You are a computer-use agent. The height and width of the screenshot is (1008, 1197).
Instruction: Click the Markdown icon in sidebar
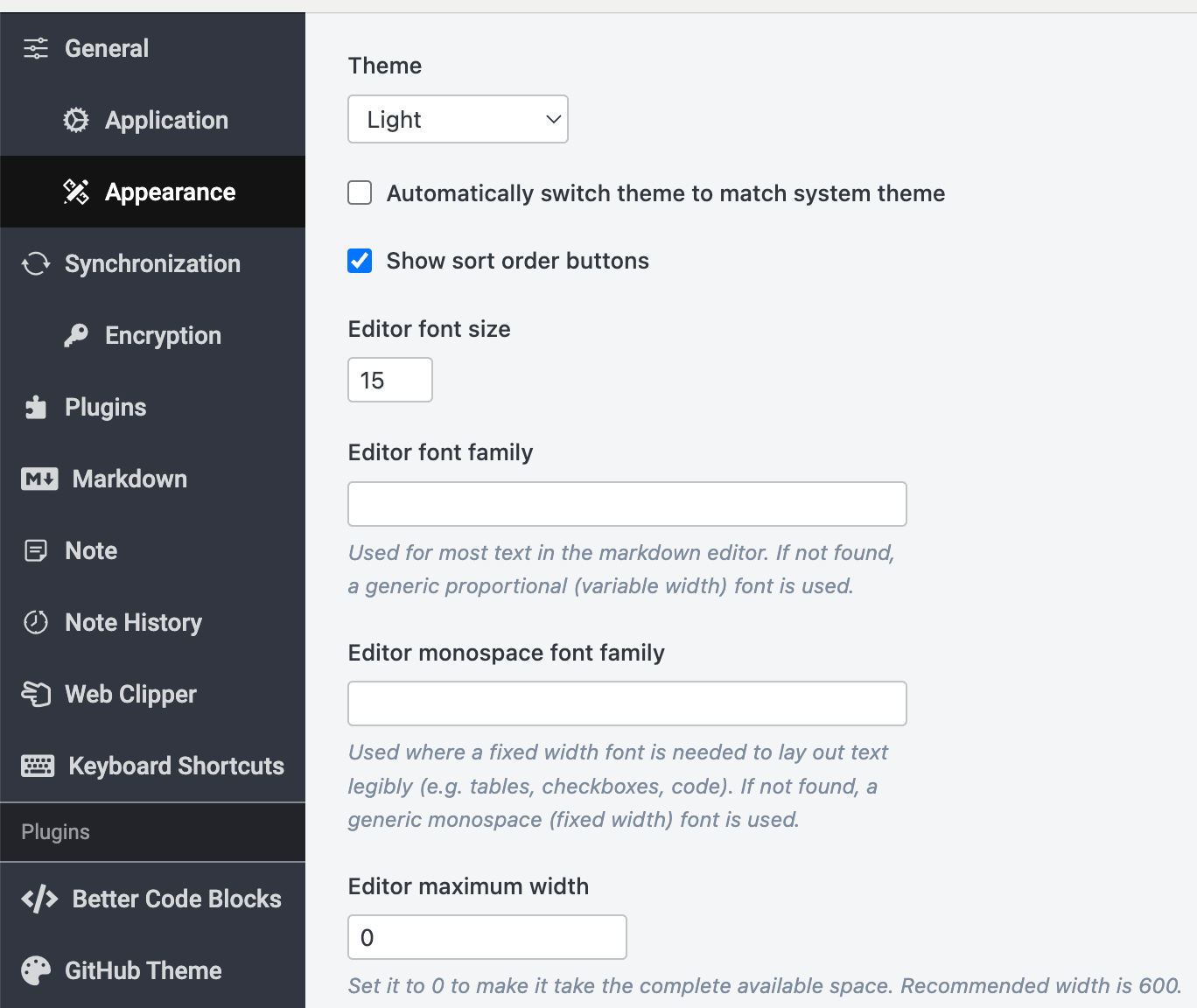point(39,479)
